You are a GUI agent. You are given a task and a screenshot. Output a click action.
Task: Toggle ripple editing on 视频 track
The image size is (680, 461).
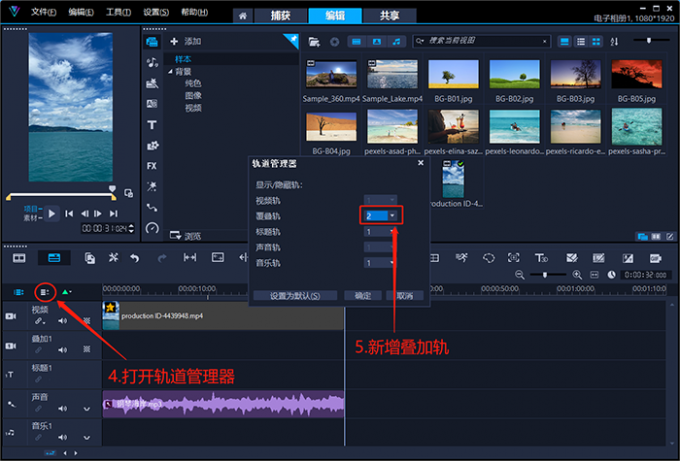(x=39, y=321)
